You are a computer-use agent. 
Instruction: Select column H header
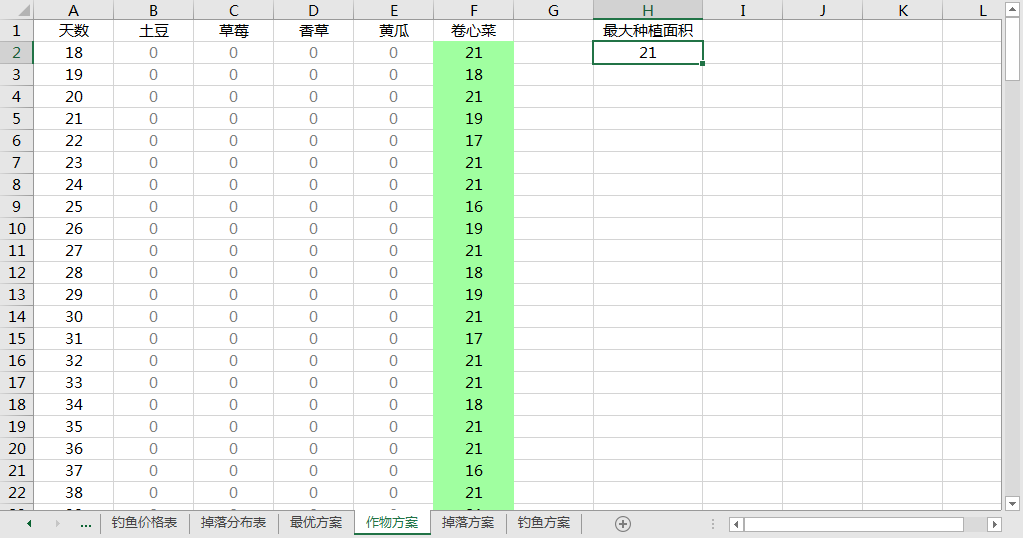click(x=648, y=10)
